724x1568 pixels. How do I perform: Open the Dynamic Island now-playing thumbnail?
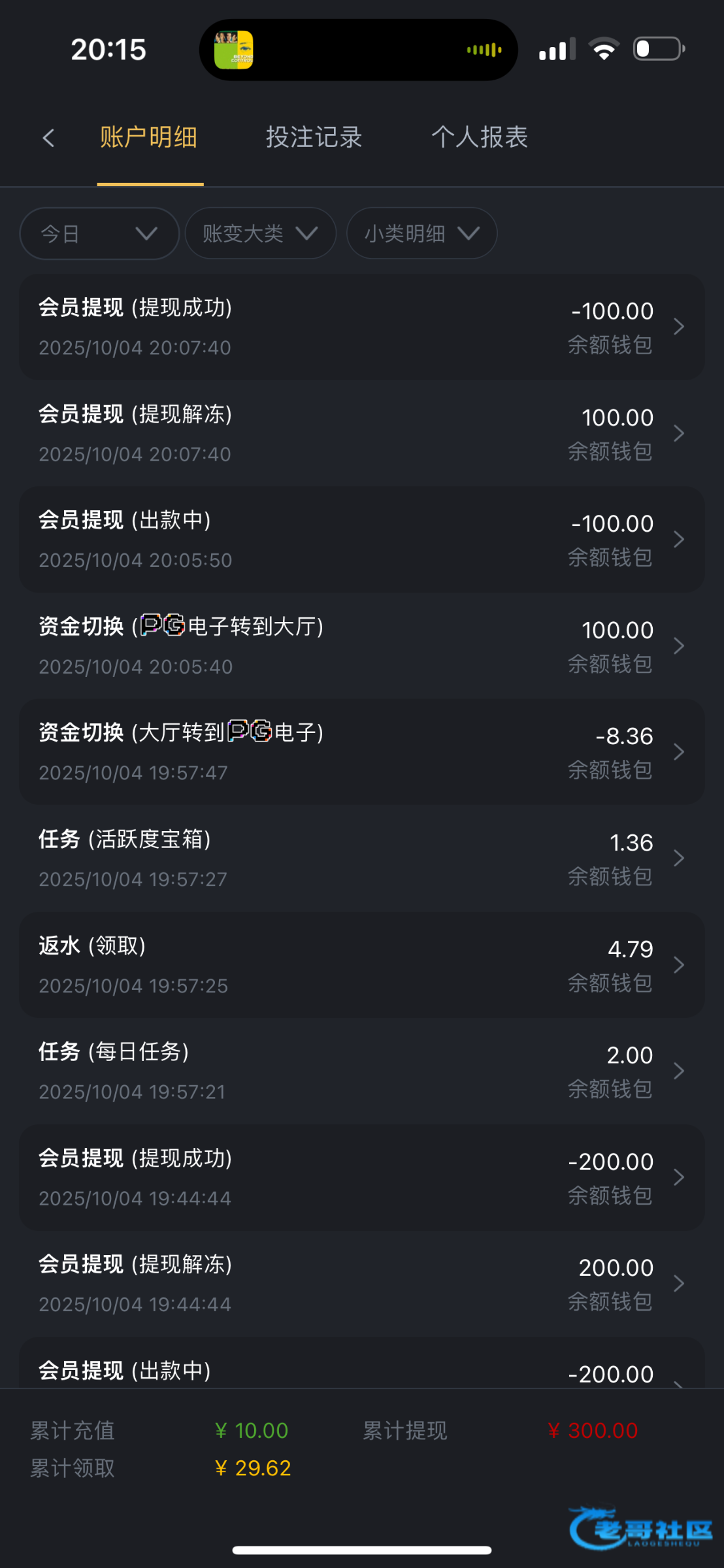(234, 50)
